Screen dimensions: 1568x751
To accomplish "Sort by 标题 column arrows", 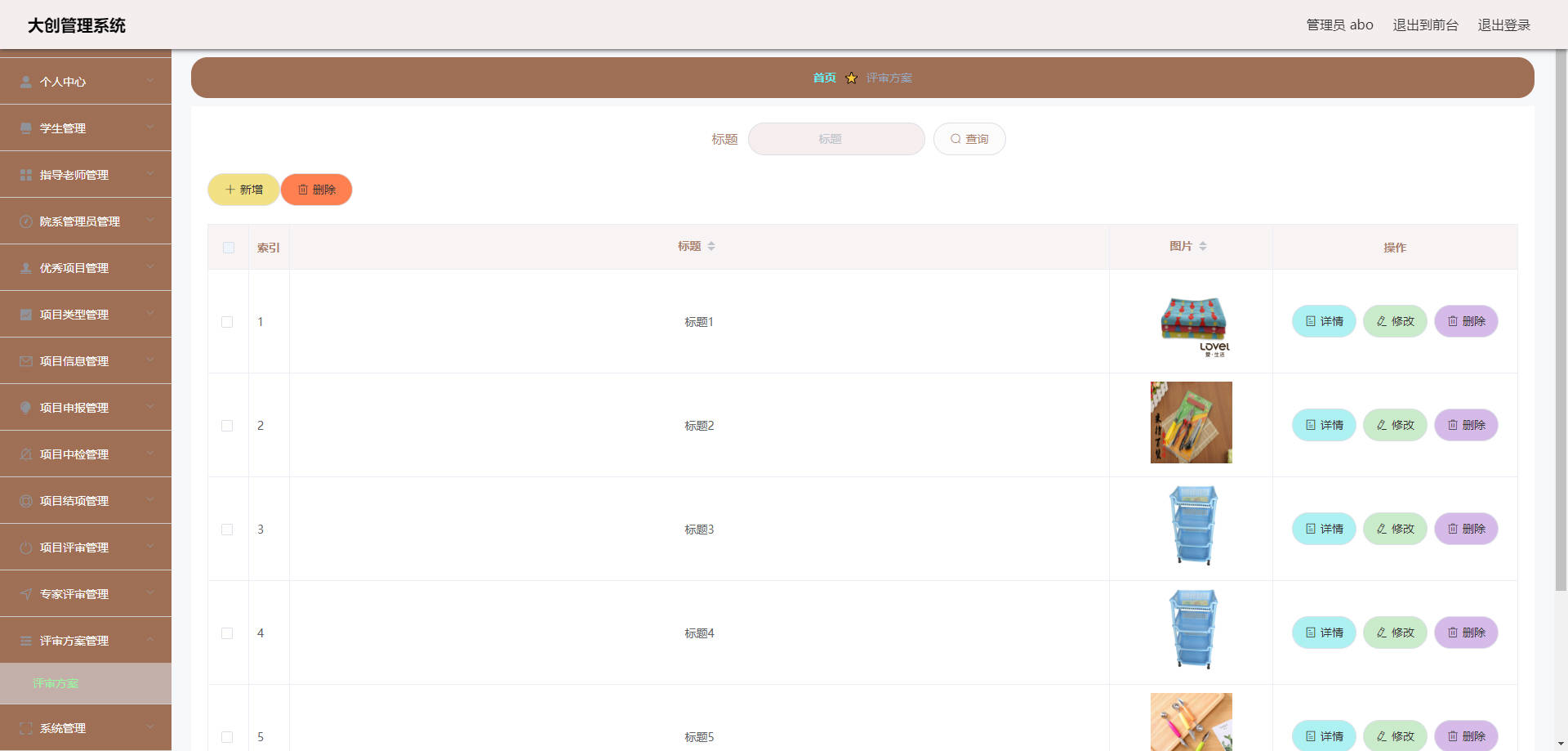I will (x=711, y=246).
